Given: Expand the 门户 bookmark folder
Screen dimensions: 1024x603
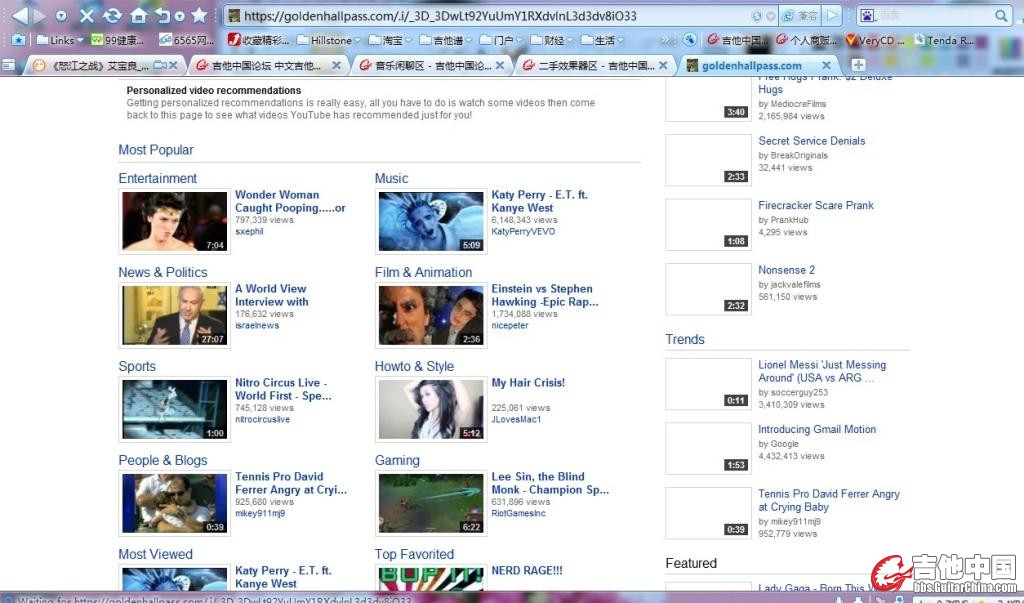Looking at the screenshot, I should [502, 41].
